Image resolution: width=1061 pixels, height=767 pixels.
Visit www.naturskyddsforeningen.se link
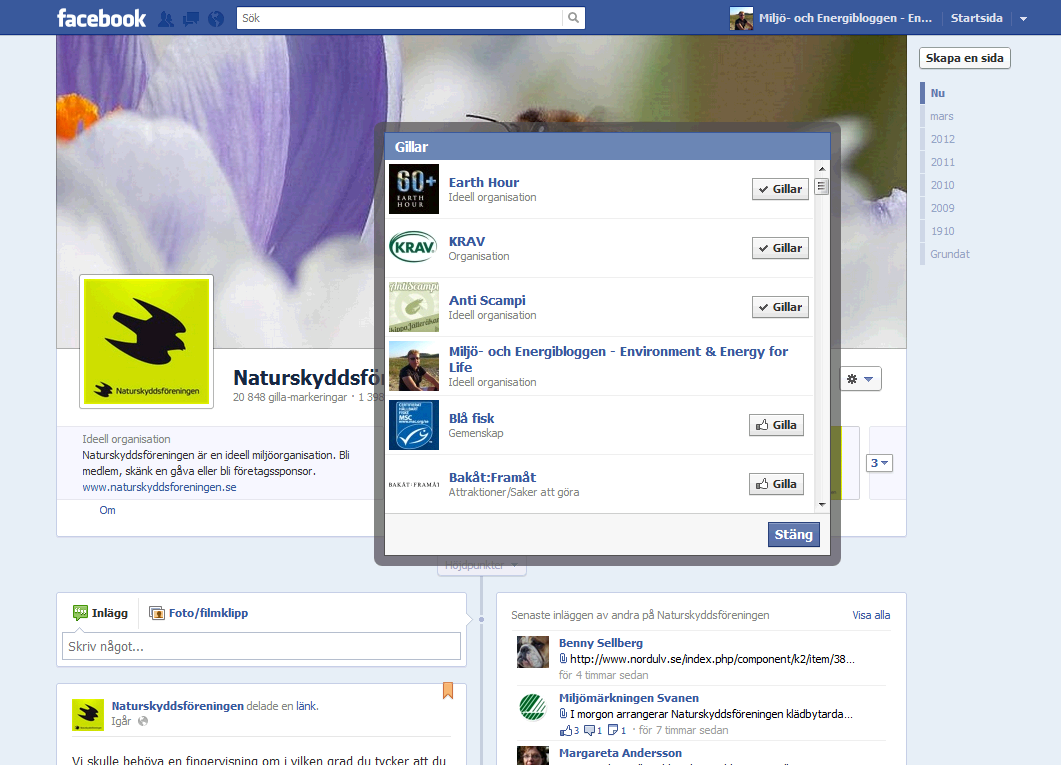159,487
